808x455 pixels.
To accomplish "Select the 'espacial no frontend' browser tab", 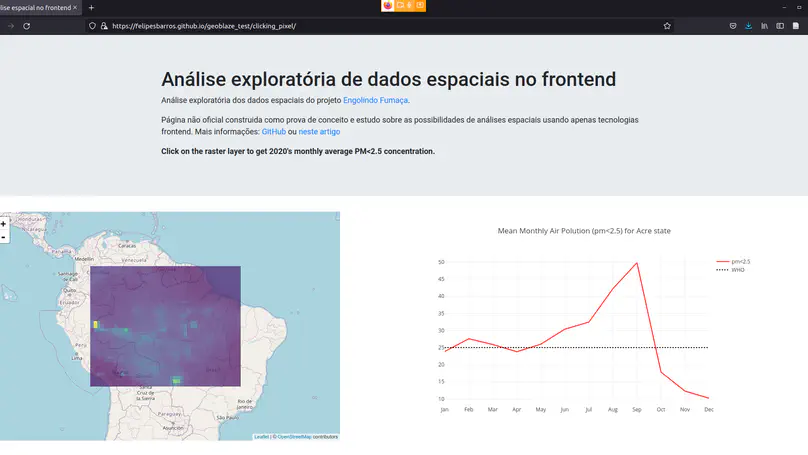I will tap(39, 8).
